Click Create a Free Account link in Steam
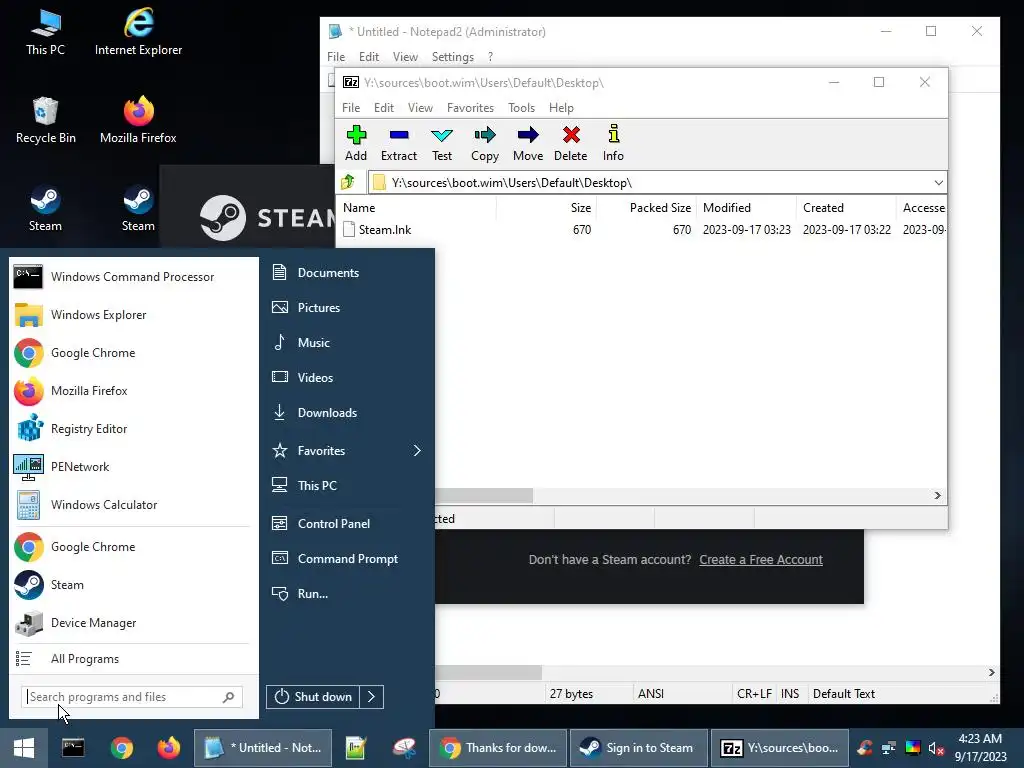This screenshot has height=768, width=1024. point(761,560)
